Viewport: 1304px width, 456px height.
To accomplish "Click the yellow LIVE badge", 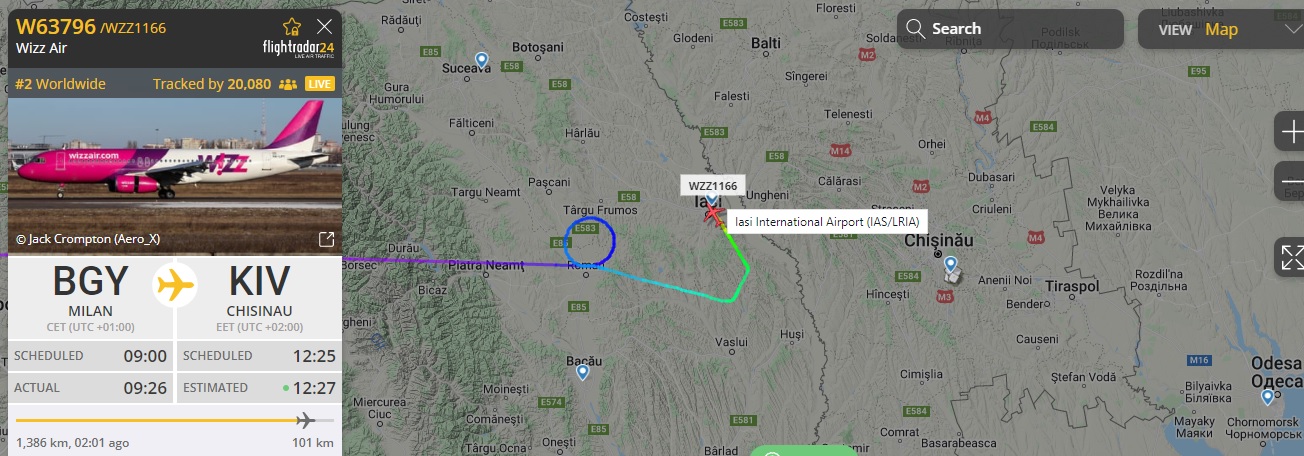I will [x=320, y=84].
